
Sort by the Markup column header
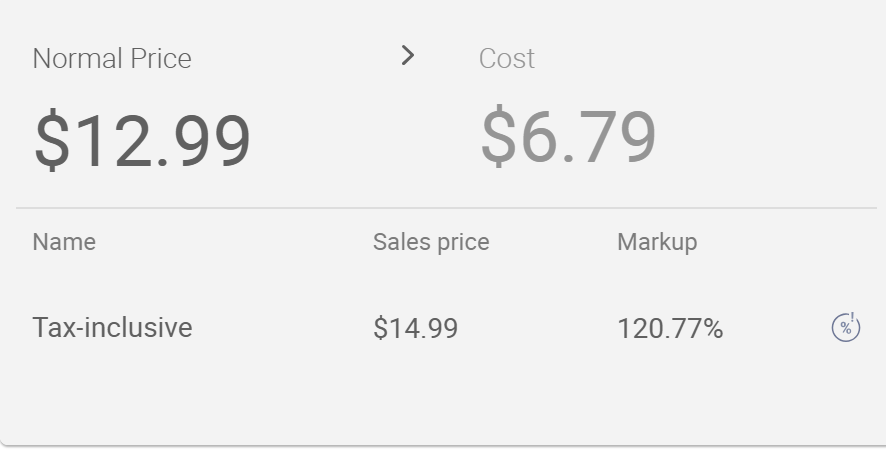pyautogui.click(x=657, y=242)
